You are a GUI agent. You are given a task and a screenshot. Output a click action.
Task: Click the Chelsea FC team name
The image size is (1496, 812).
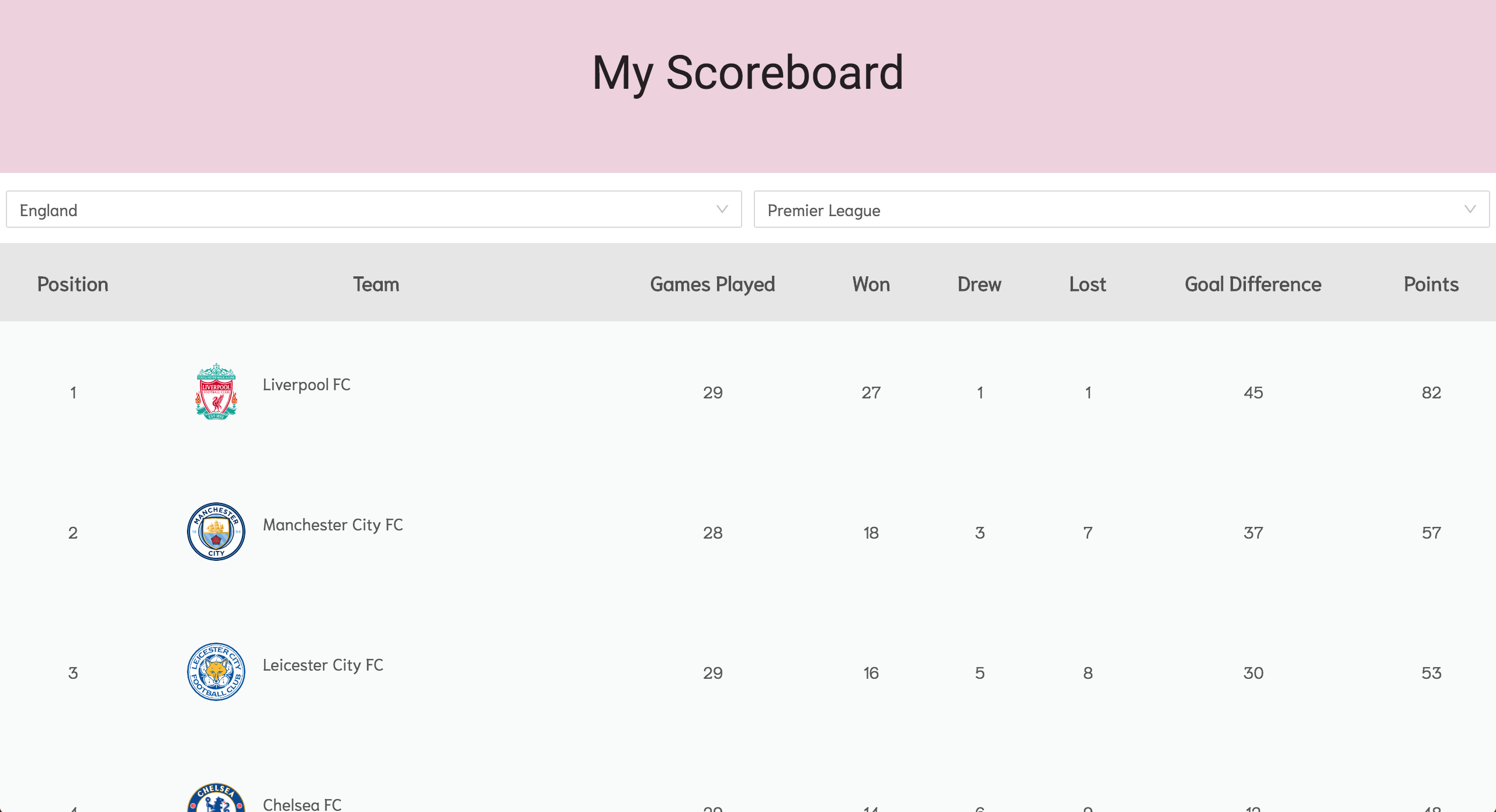click(x=302, y=804)
